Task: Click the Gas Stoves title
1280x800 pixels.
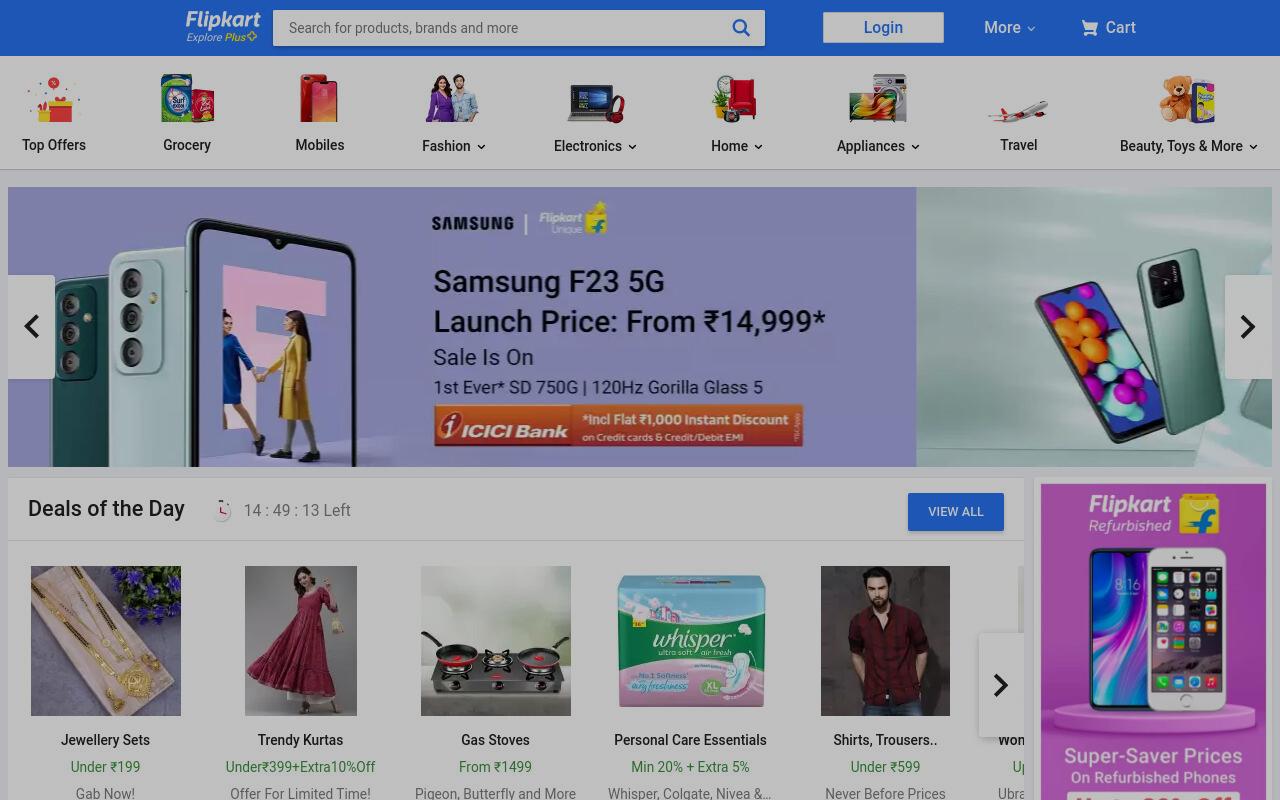Action: click(x=495, y=740)
